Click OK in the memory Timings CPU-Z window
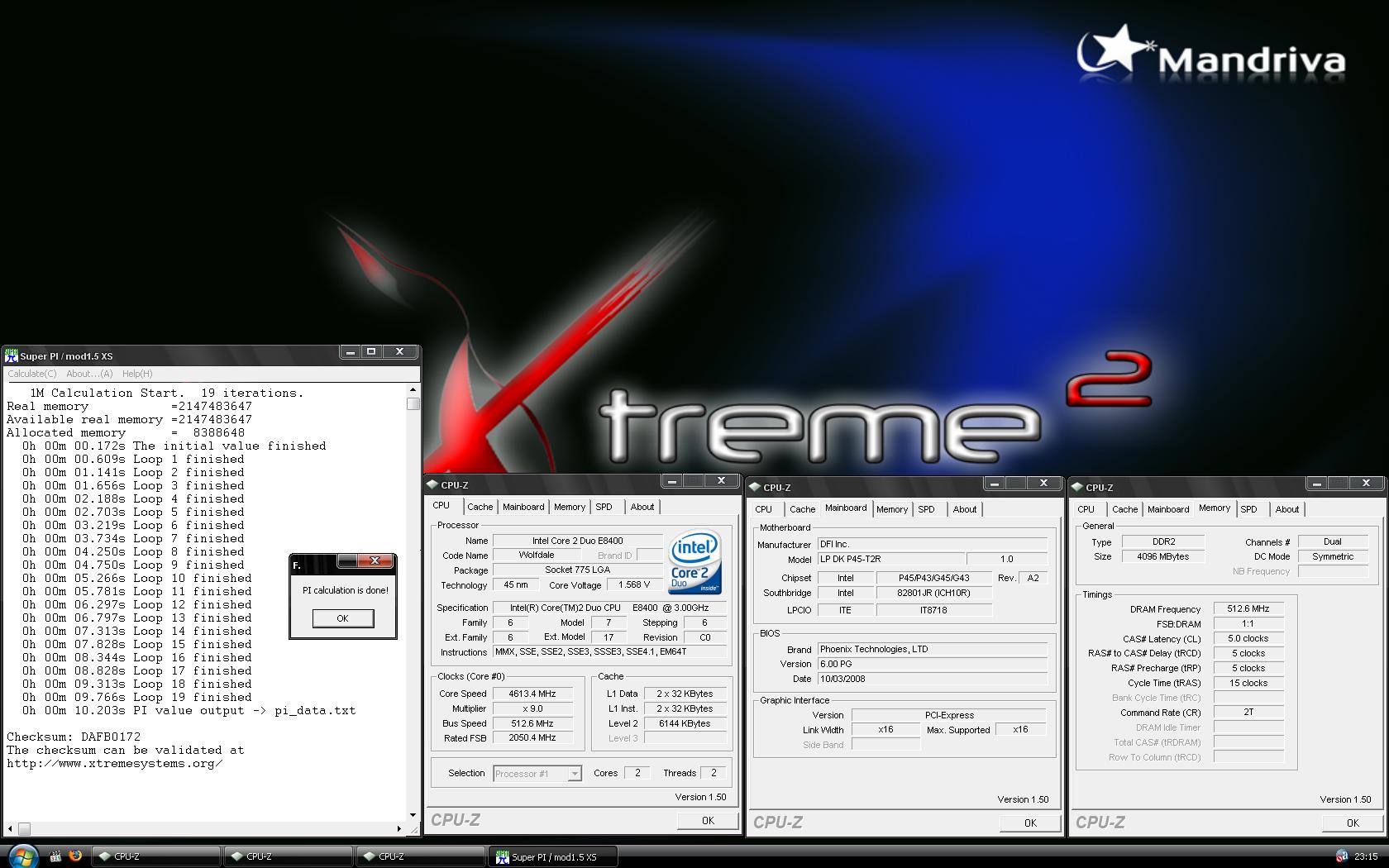The width and height of the screenshot is (1389, 868). [1353, 823]
